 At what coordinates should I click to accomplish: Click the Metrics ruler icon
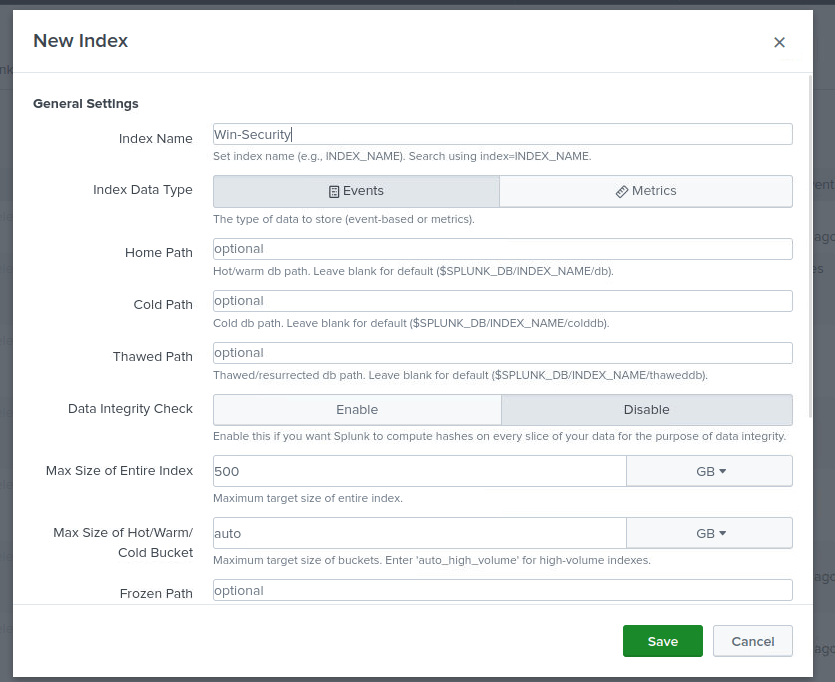622,191
